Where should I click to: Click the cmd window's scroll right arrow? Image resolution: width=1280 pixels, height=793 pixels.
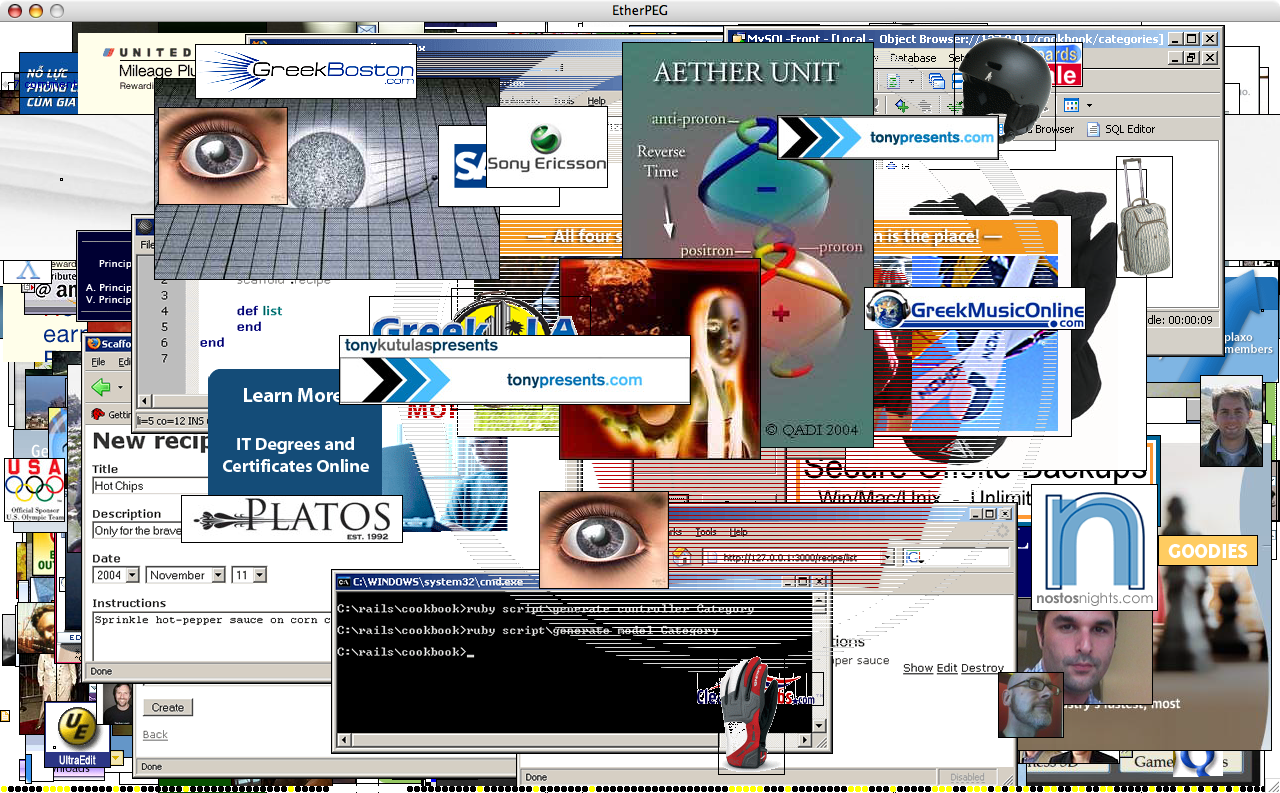(x=805, y=741)
